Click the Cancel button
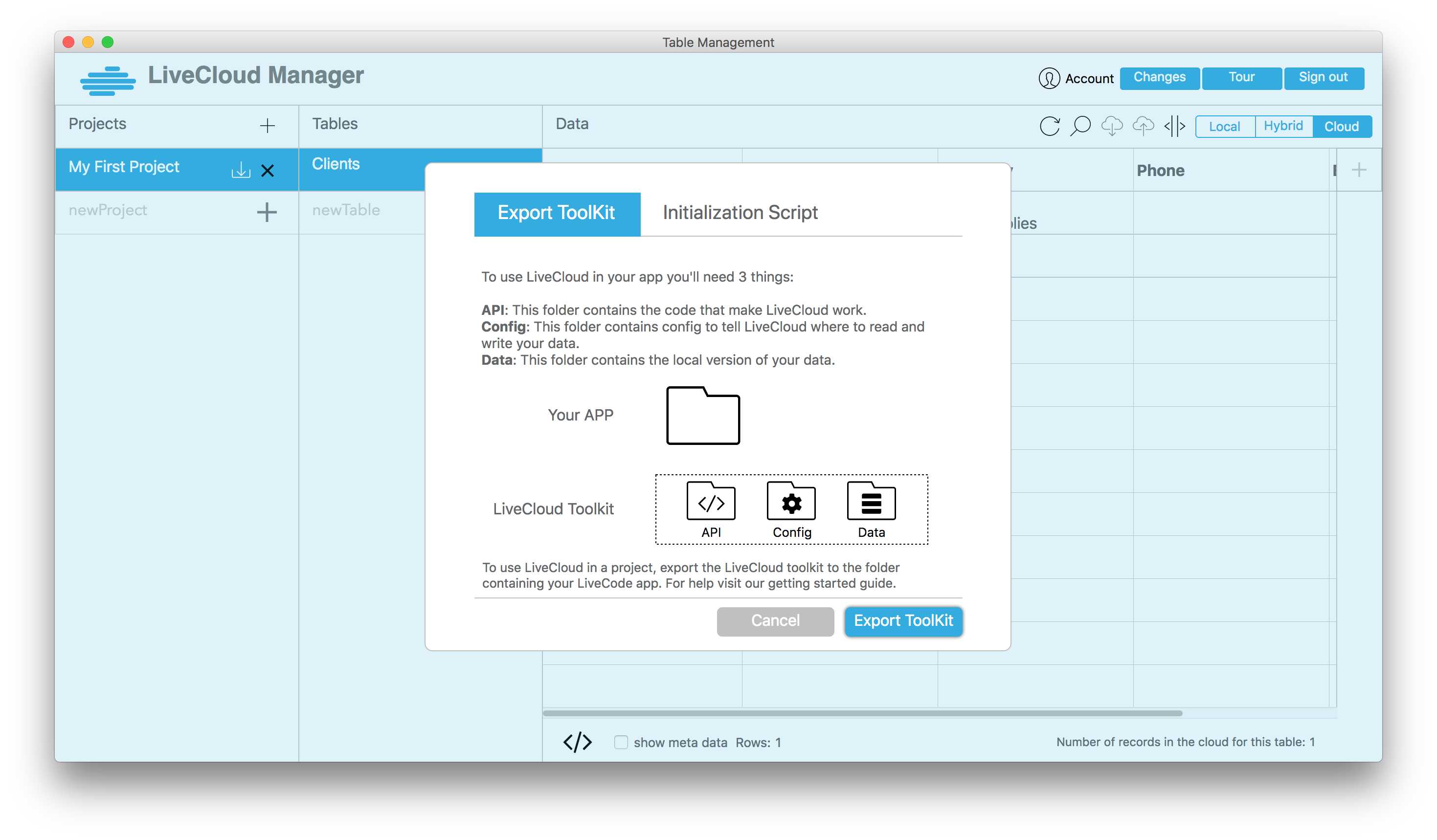Image resolution: width=1437 pixels, height=840 pixels. [775, 620]
